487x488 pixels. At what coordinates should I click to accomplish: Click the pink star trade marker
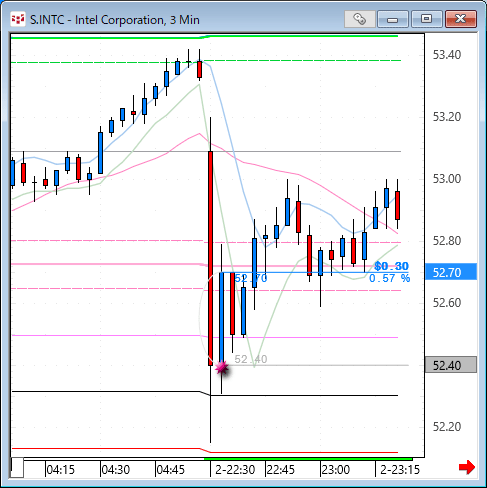(x=222, y=368)
